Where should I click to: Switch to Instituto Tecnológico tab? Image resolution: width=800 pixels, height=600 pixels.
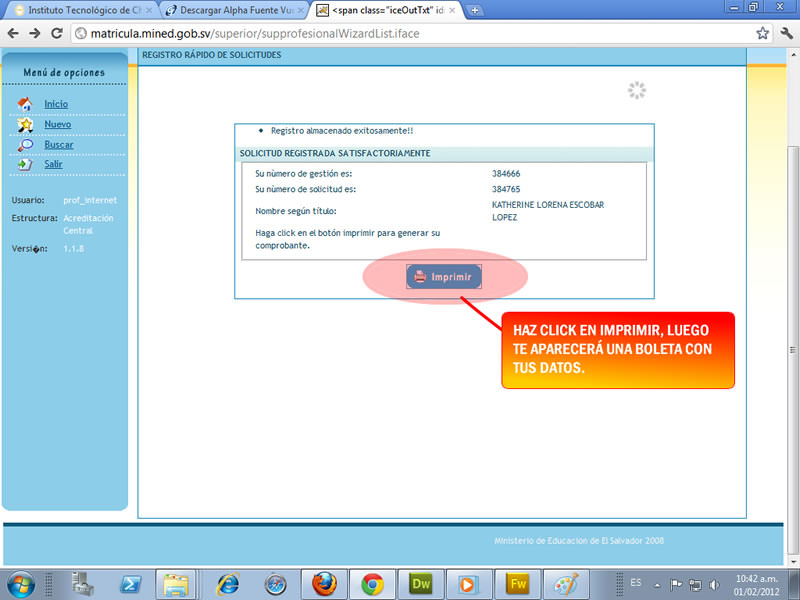(x=78, y=10)
